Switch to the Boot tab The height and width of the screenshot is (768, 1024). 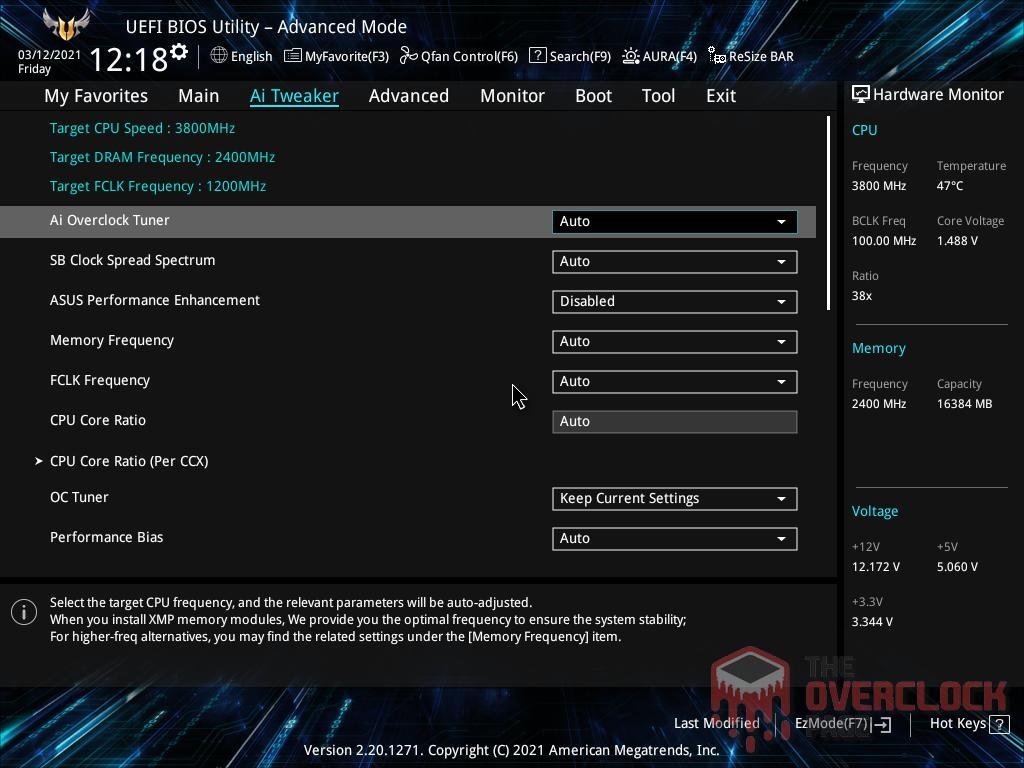coord(593,95)
